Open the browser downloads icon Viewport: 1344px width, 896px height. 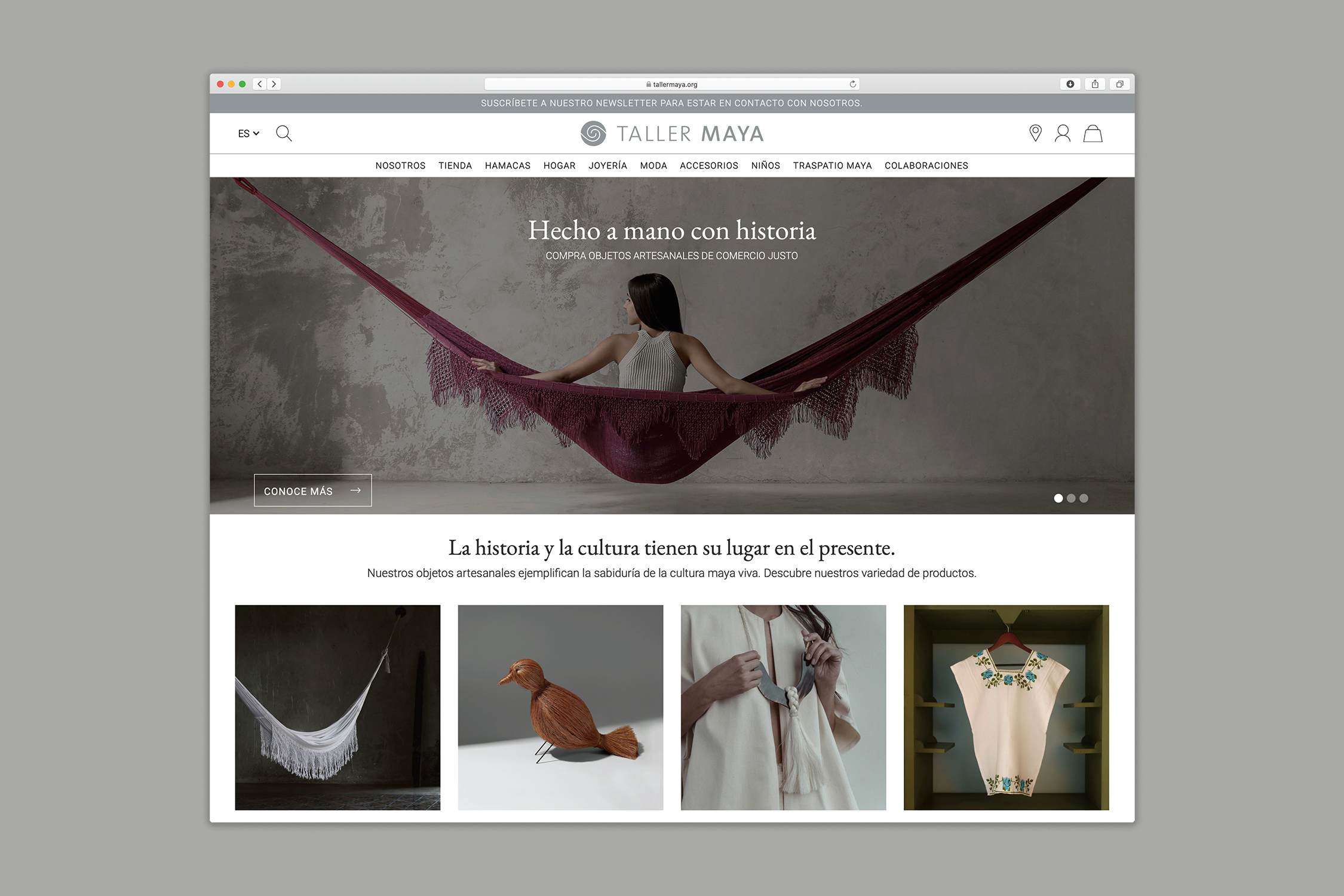1070,84
